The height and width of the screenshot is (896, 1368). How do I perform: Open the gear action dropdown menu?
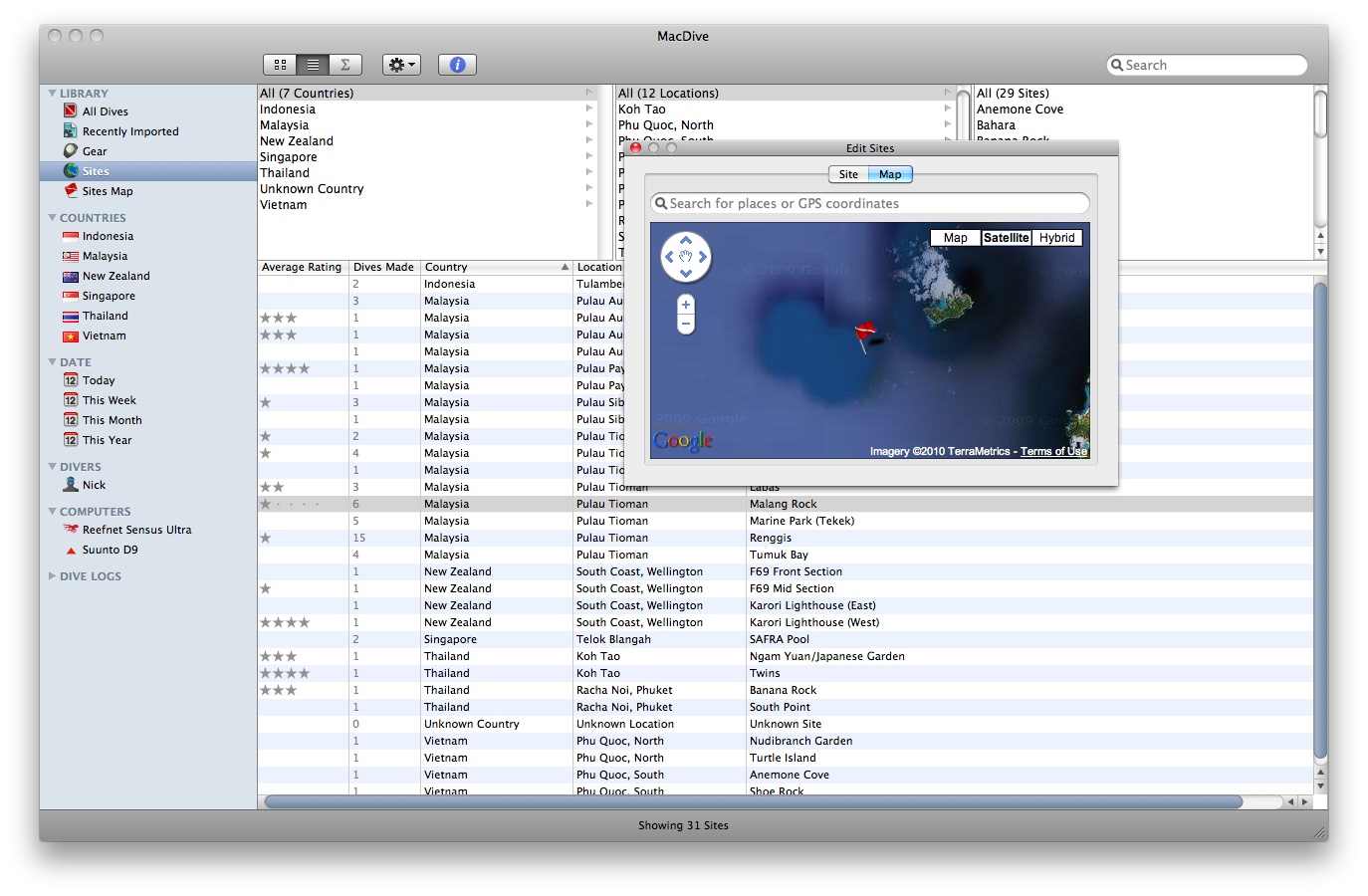pyautogui.click(x=402, y=65)
